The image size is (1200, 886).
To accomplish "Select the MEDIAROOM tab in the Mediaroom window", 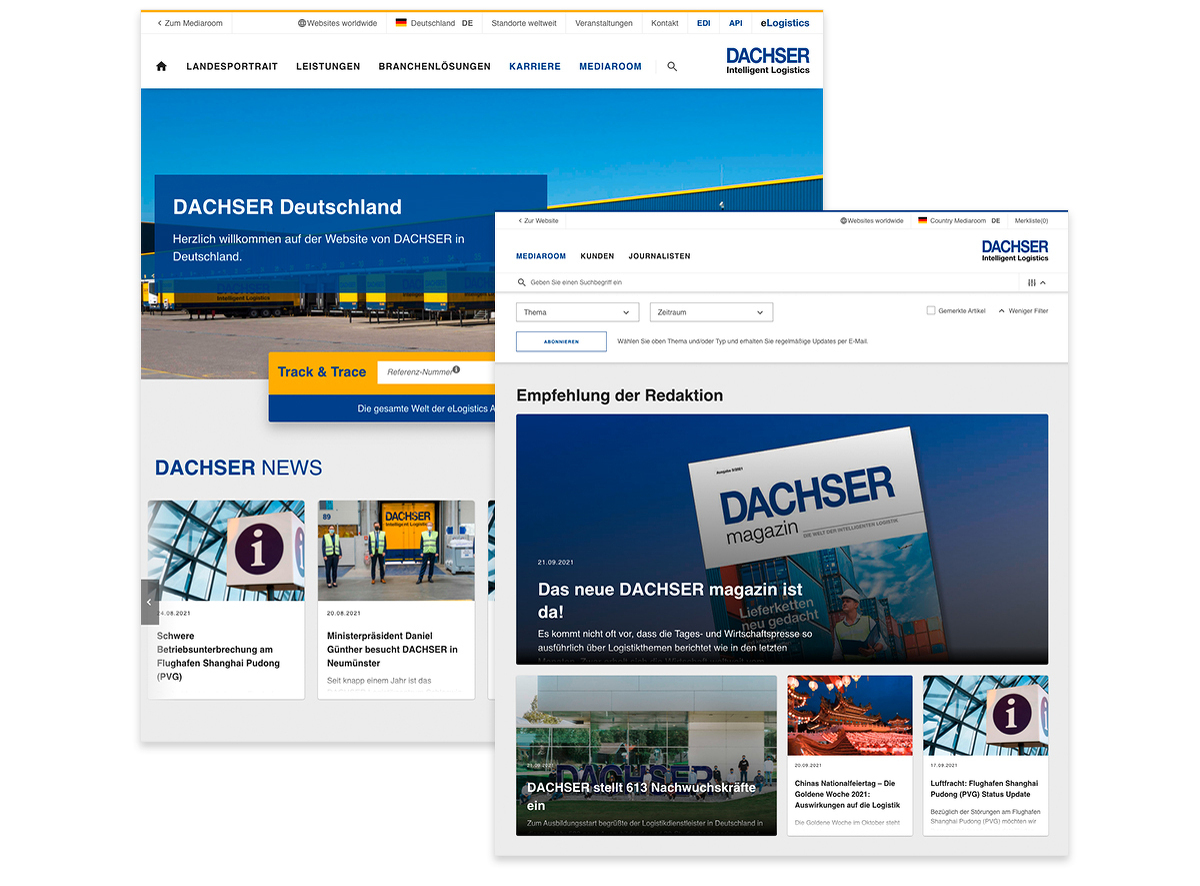I will [541, 256].
